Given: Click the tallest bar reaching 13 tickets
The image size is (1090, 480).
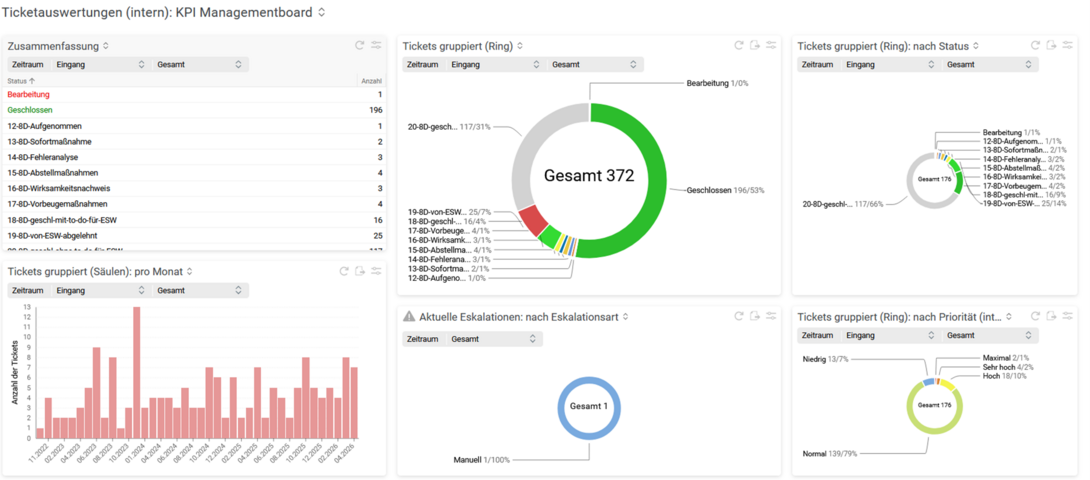Looking at the screenshot, I should click(x=137, y=372).
